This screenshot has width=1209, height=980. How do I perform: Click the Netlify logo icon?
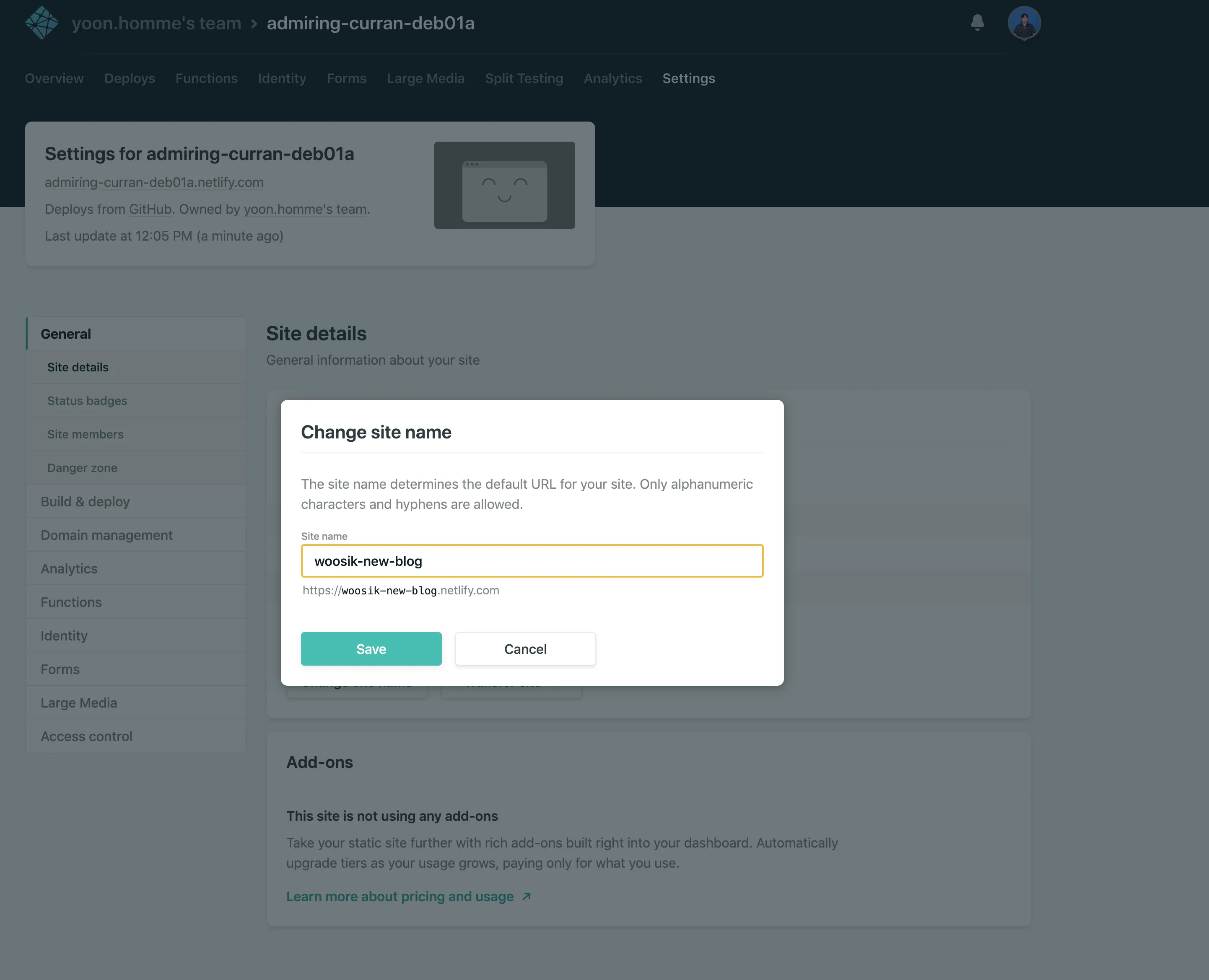pos(41,23)
